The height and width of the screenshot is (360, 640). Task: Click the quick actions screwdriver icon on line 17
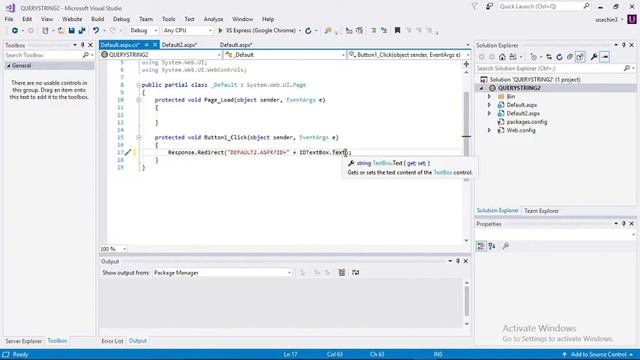tap(128, 152)
